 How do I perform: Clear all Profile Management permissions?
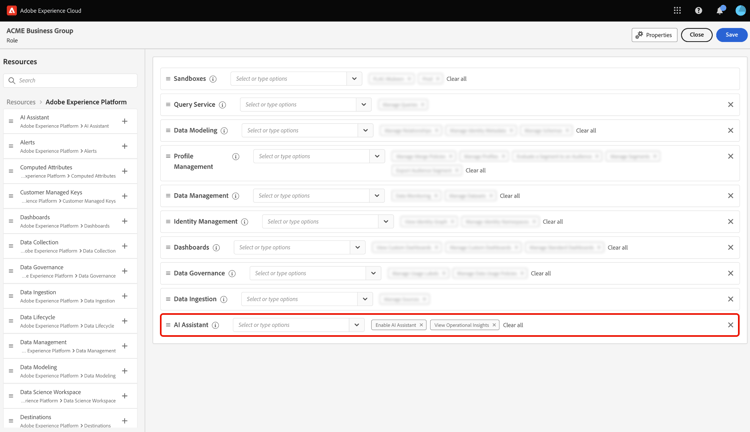coord(475,170)
